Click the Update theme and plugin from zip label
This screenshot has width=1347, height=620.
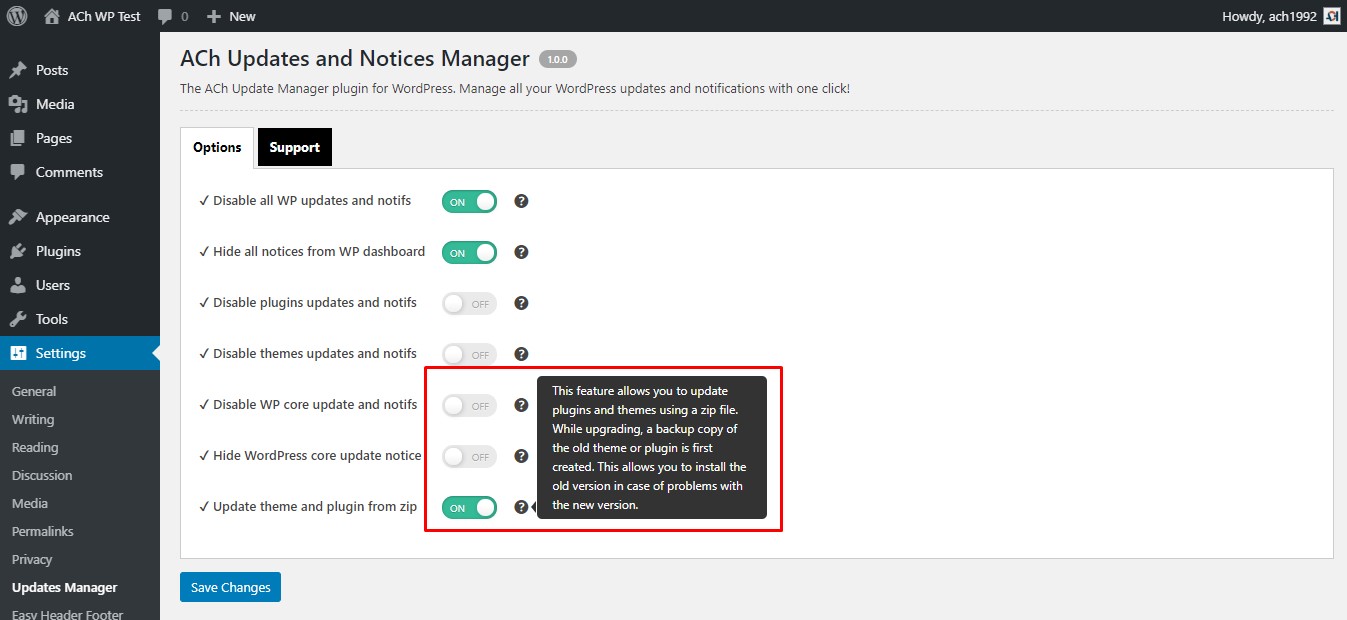(x=309, y=506)
